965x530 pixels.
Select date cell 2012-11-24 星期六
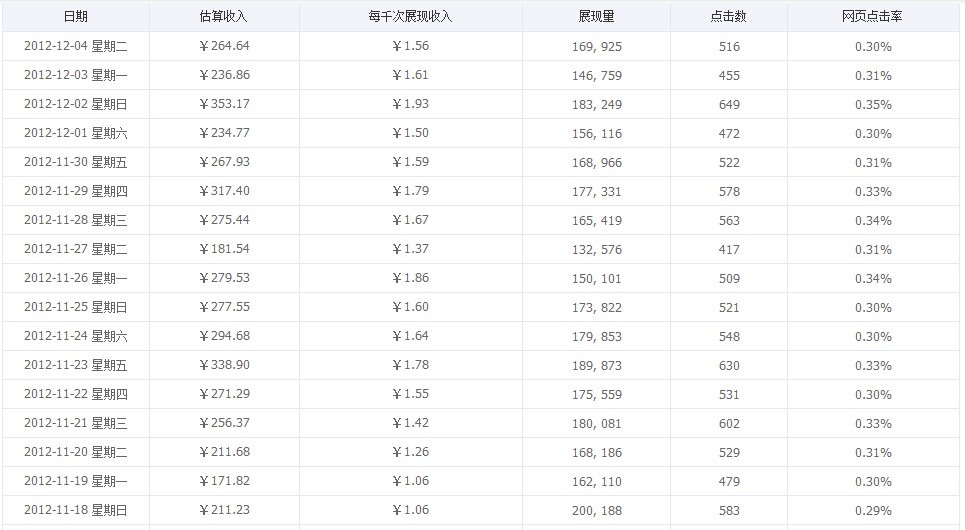[76, 335]
